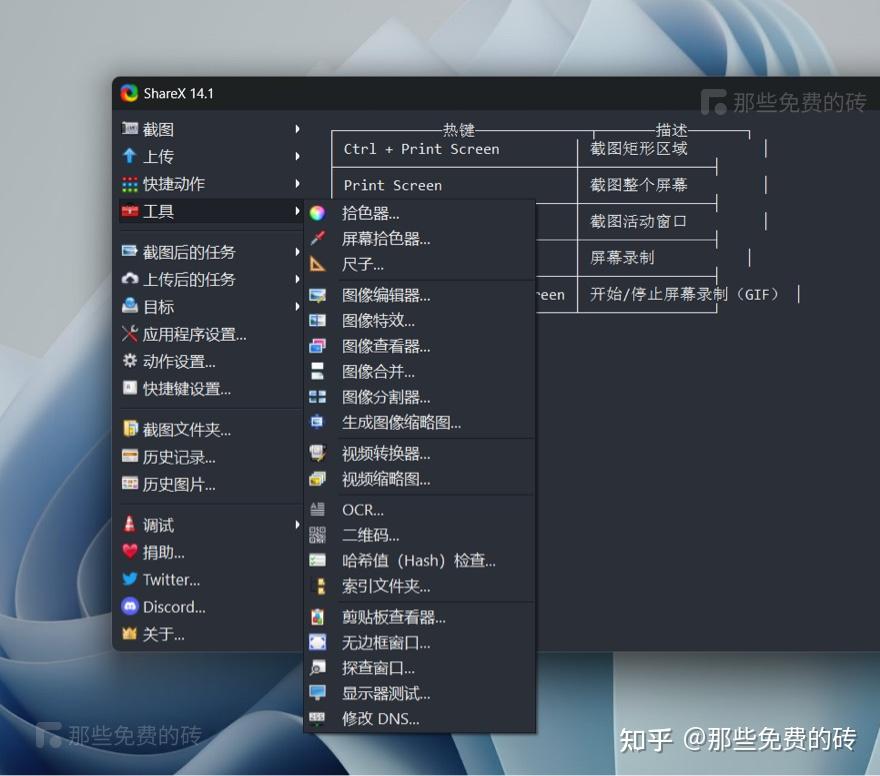Click the 热键 column header
This screenshot has width=880, height=776.
(459, 130)
